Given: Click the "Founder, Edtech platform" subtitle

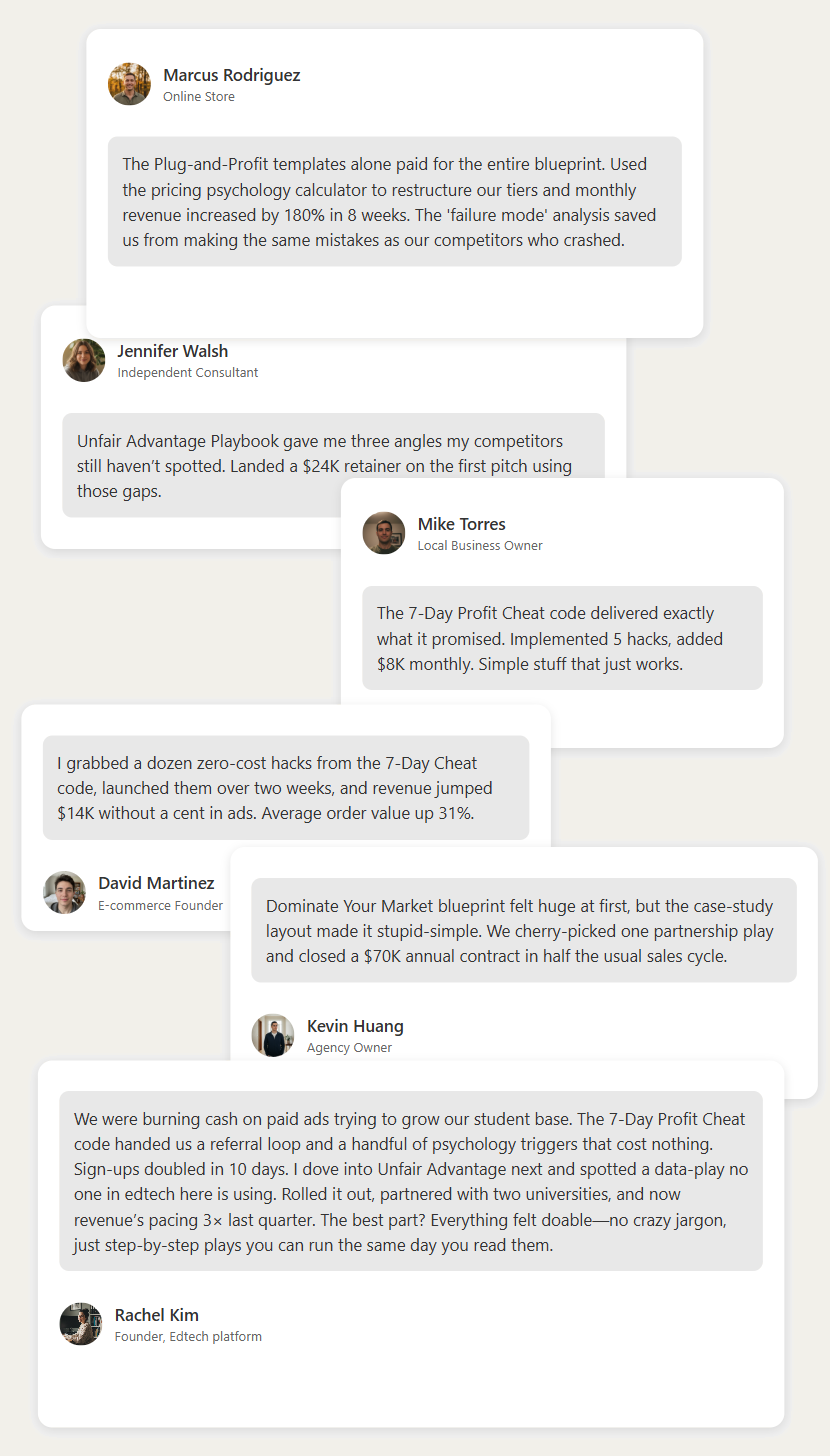Looking at the screenshot, I should pyautogui.click(x=188, y=1336).
